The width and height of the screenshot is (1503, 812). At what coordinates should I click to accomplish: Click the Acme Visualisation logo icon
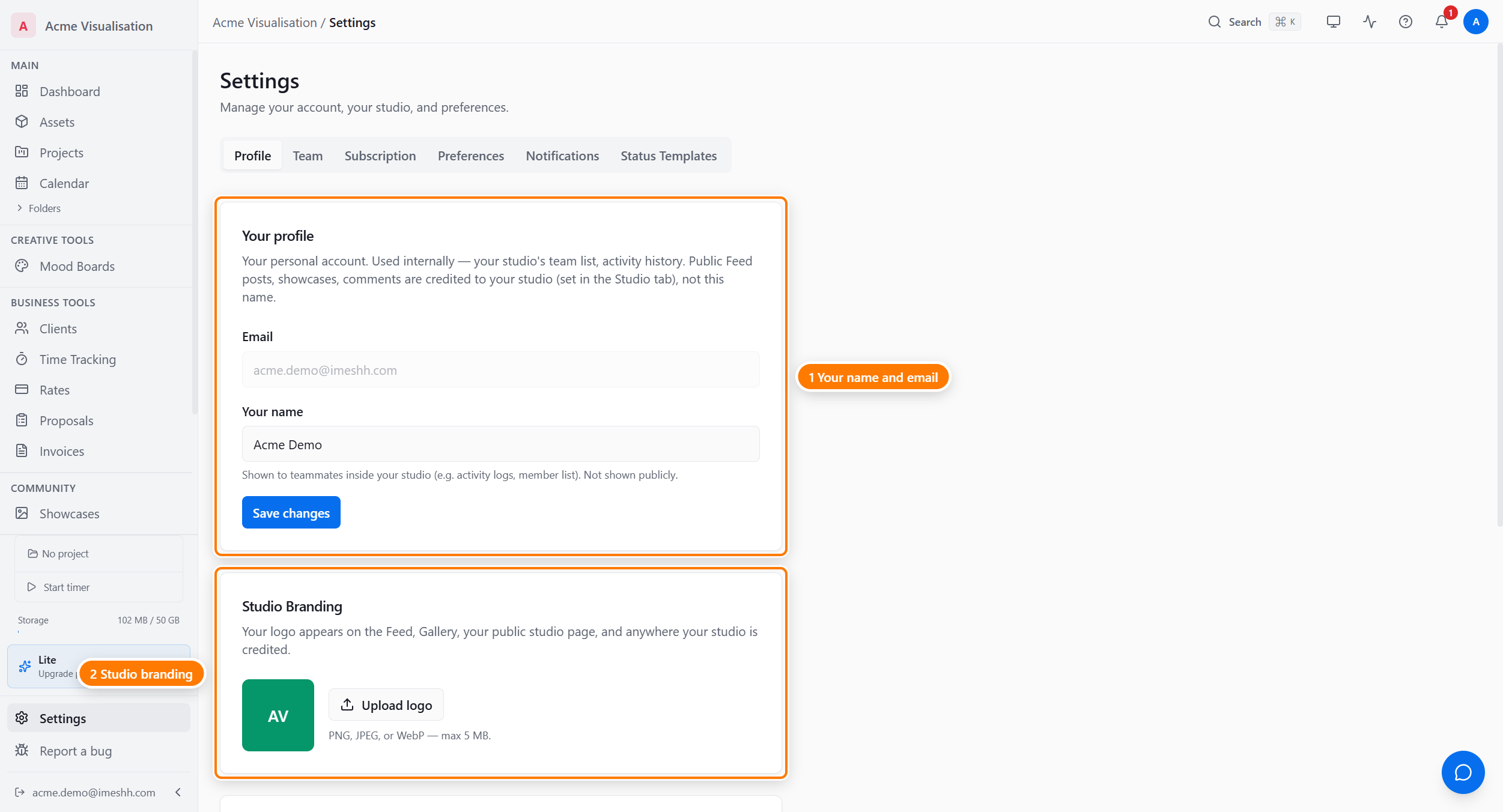(x=23, y=26)
